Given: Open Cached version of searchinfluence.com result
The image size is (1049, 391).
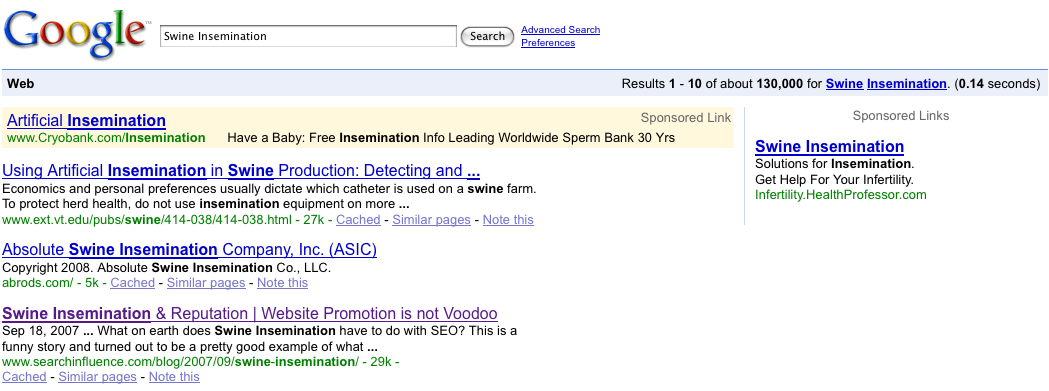Looking at the screenshot, I should tap(25, 377).
